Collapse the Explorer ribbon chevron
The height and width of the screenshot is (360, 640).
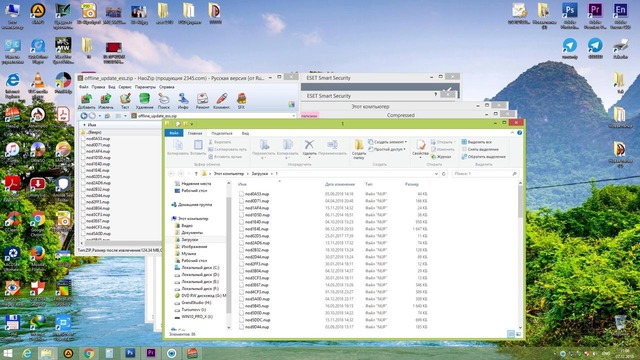(512, 133)
